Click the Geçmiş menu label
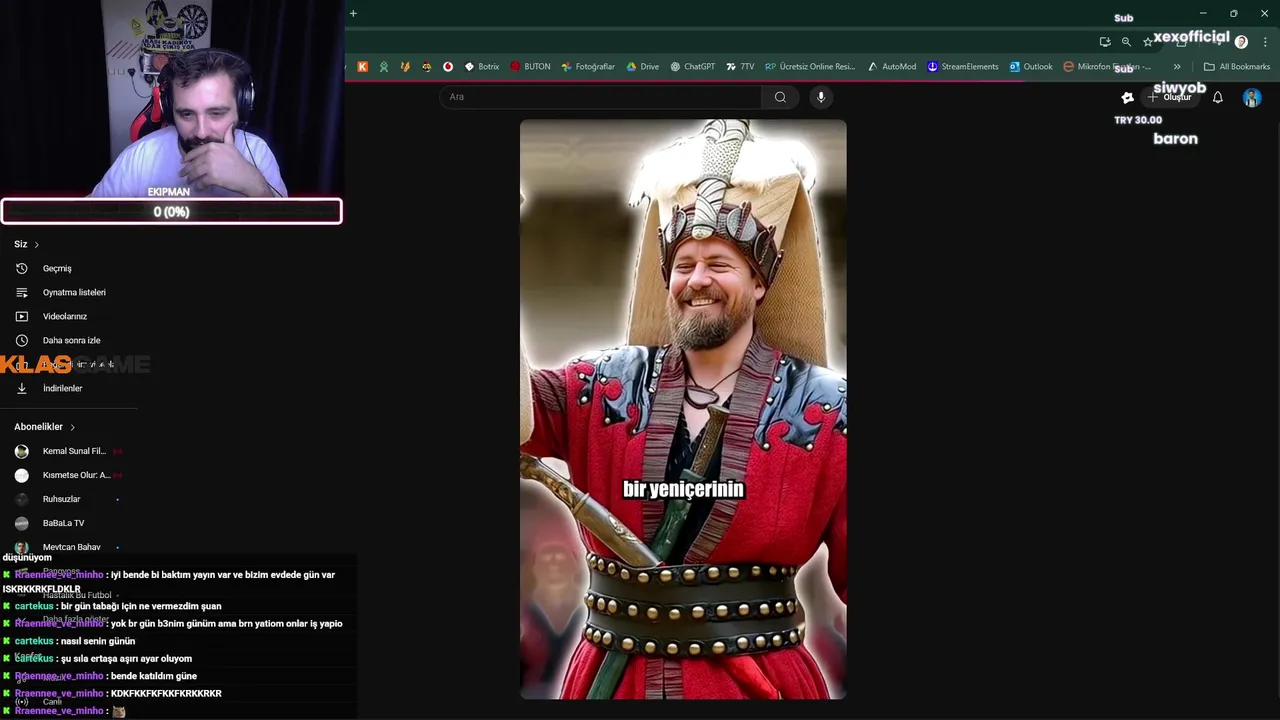1280x720 pixels. [57, 268]
